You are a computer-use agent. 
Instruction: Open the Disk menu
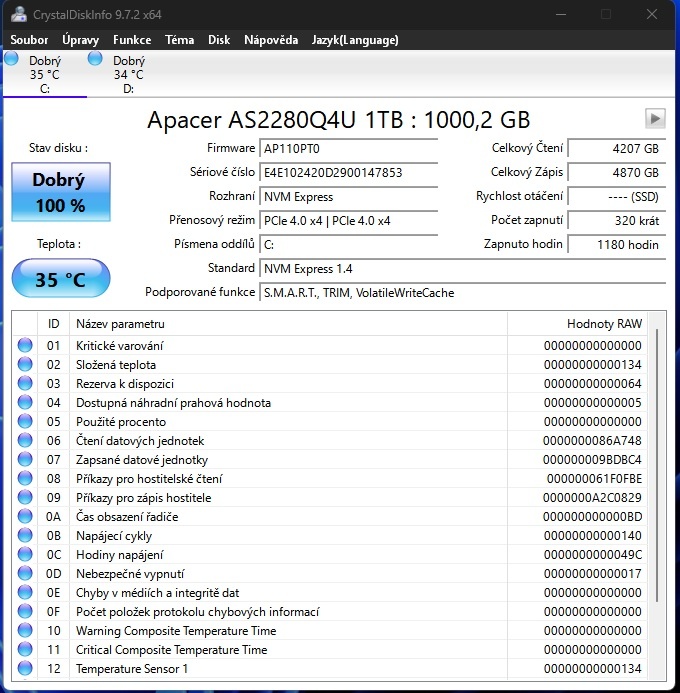(x=219, y=40)
